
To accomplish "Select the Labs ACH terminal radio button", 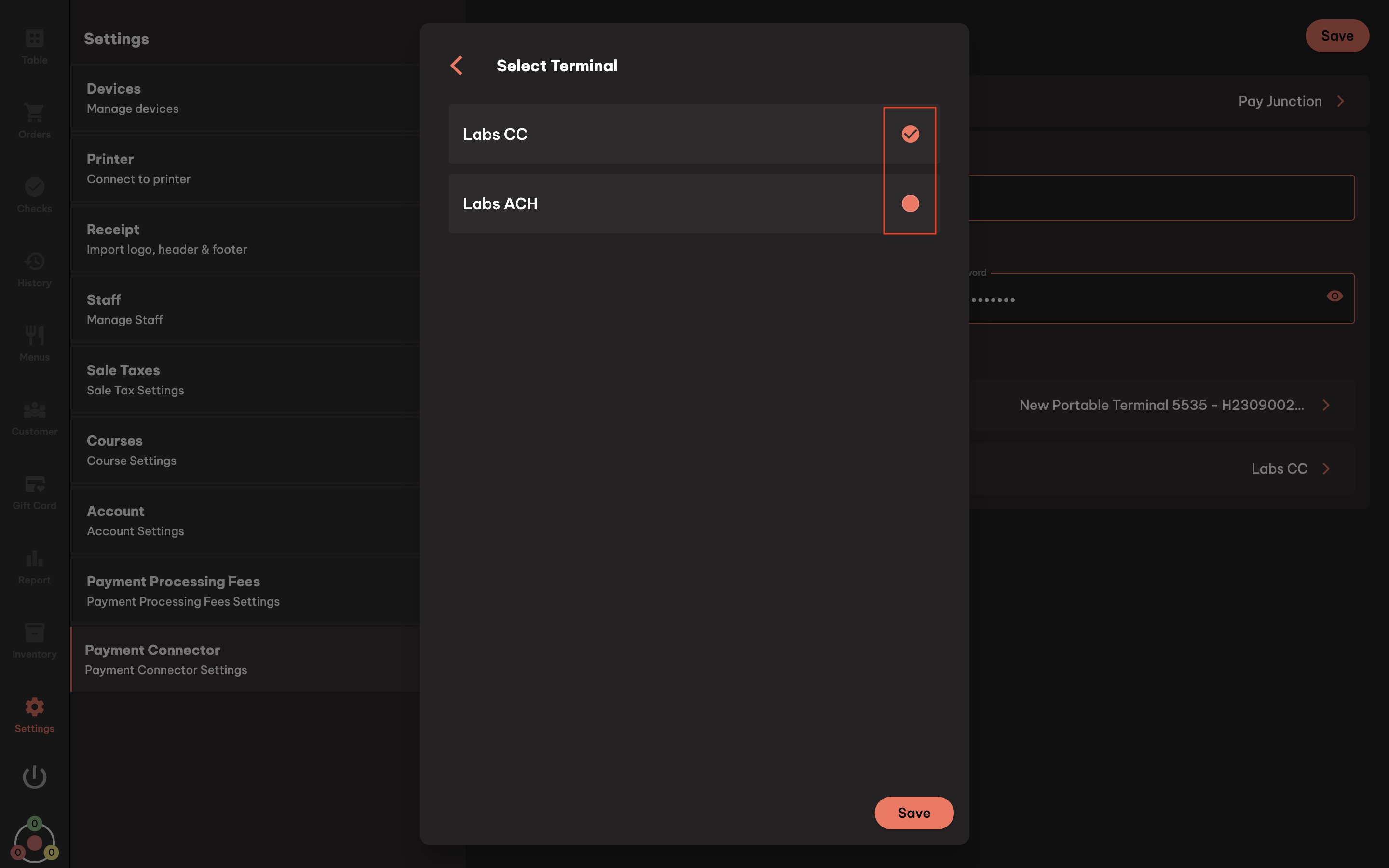I will tap(909, 203).
